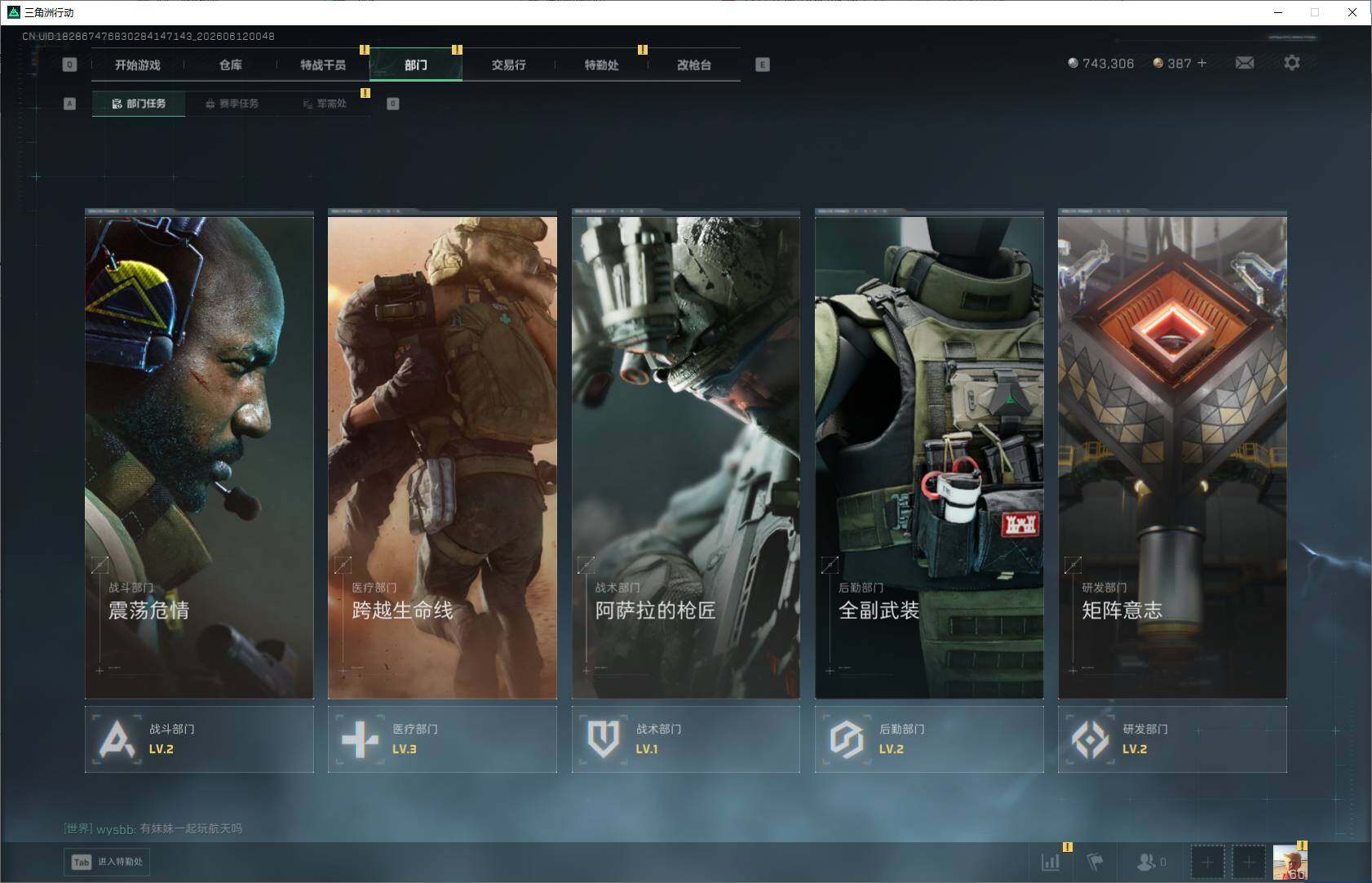This screenshot has width=1372, height=883.
Task: Open the 赛季任务 sub-tab
Action: point(232,104)
